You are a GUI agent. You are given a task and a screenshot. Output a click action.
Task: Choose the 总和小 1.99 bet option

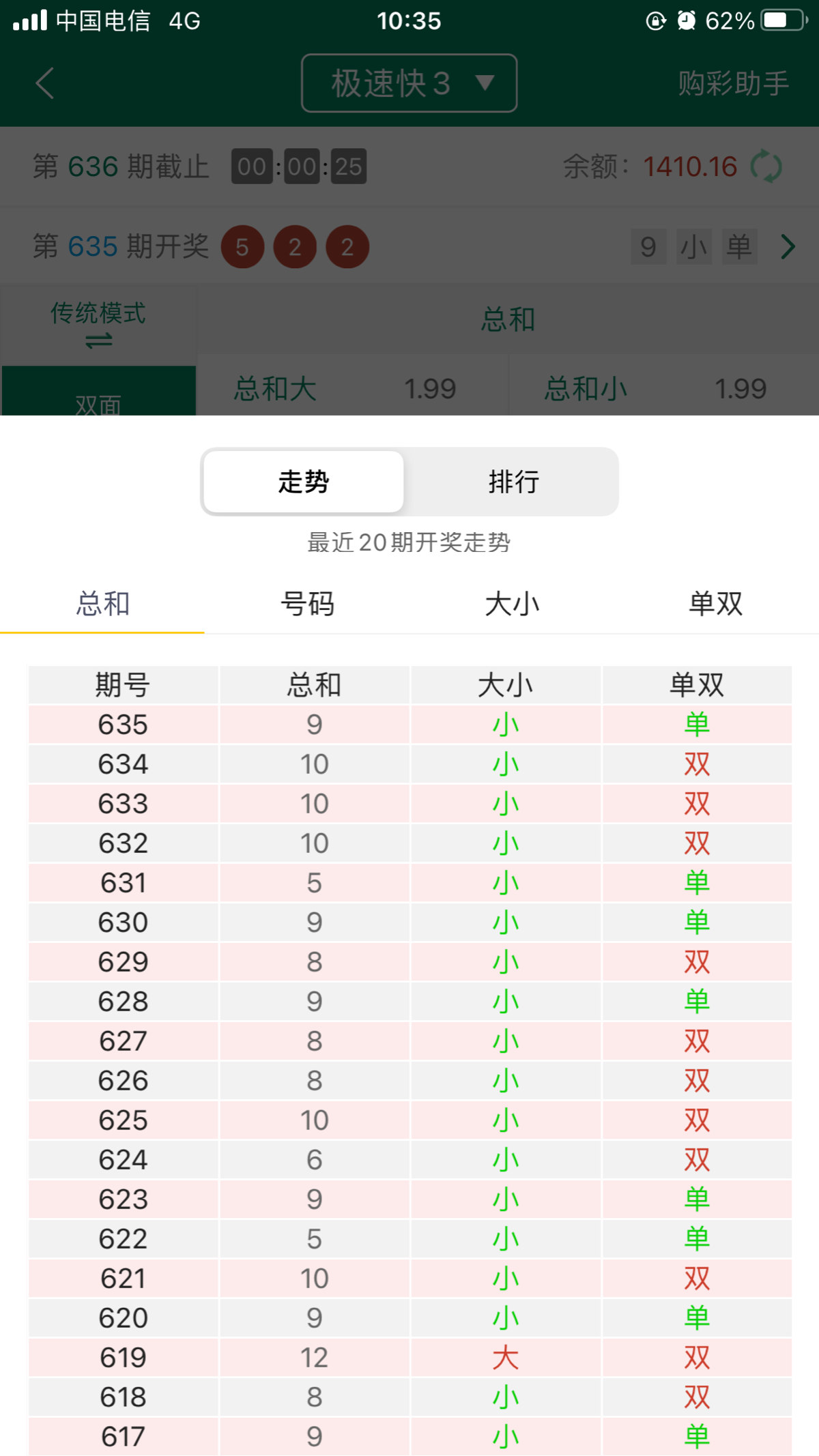pos(662,388)
